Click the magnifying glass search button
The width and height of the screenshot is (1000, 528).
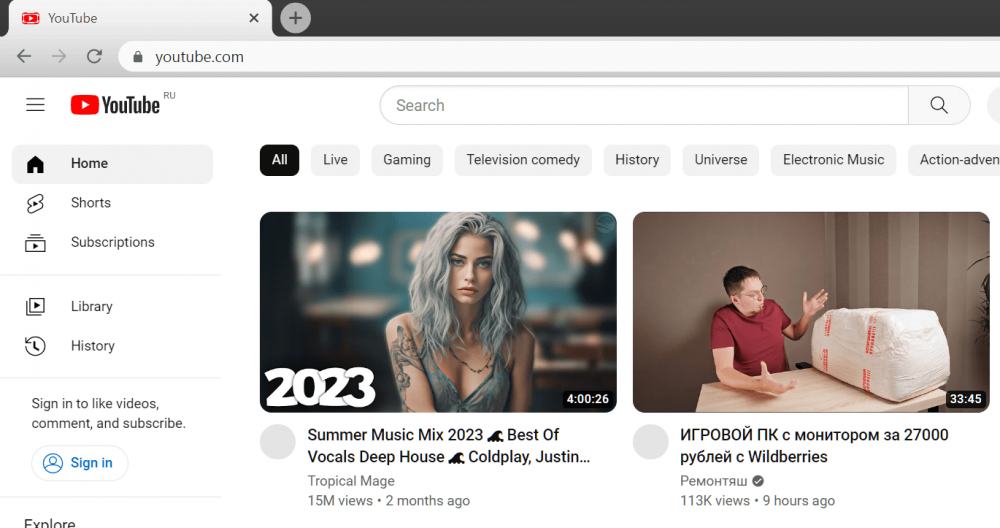point(939,105)
